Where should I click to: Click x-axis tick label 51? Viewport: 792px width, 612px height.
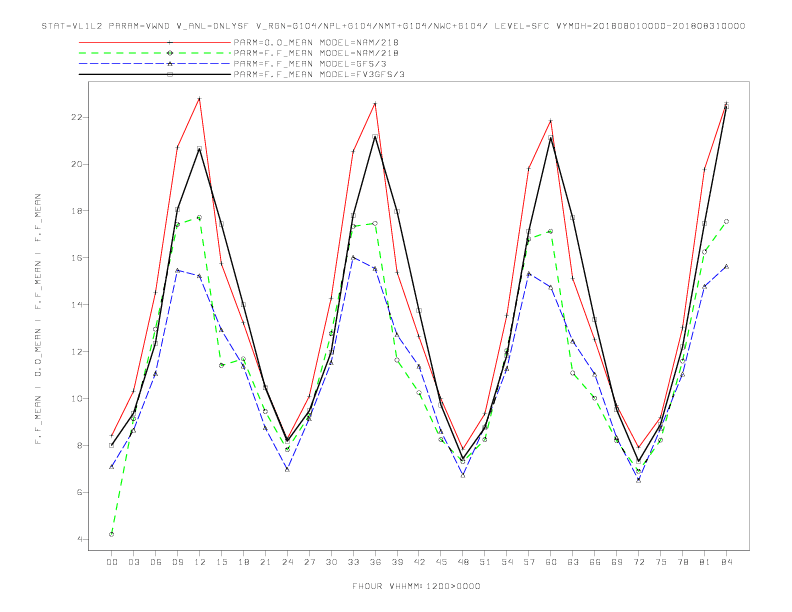[x=485, y=562]
